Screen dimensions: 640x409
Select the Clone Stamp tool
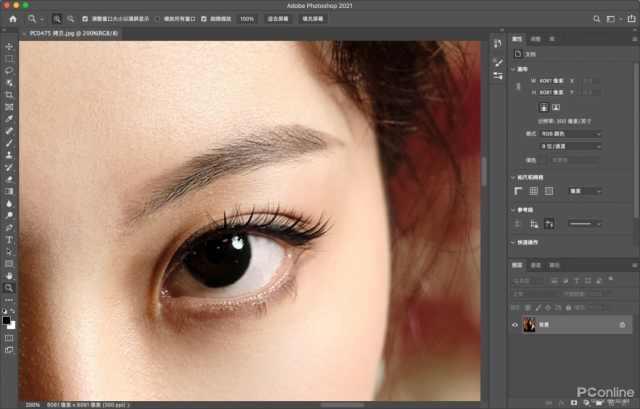(x=9, y=156)
